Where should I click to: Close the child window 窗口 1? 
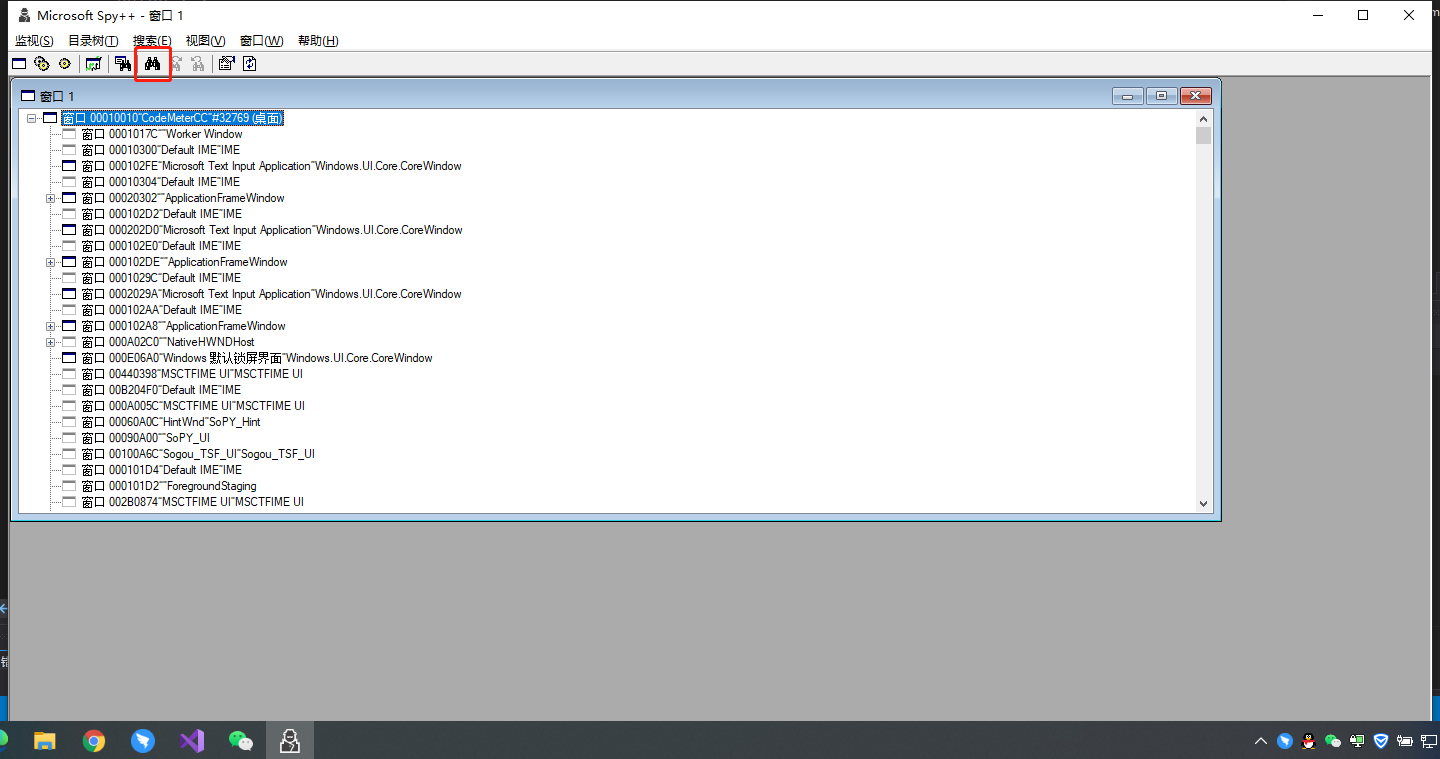1196,96
